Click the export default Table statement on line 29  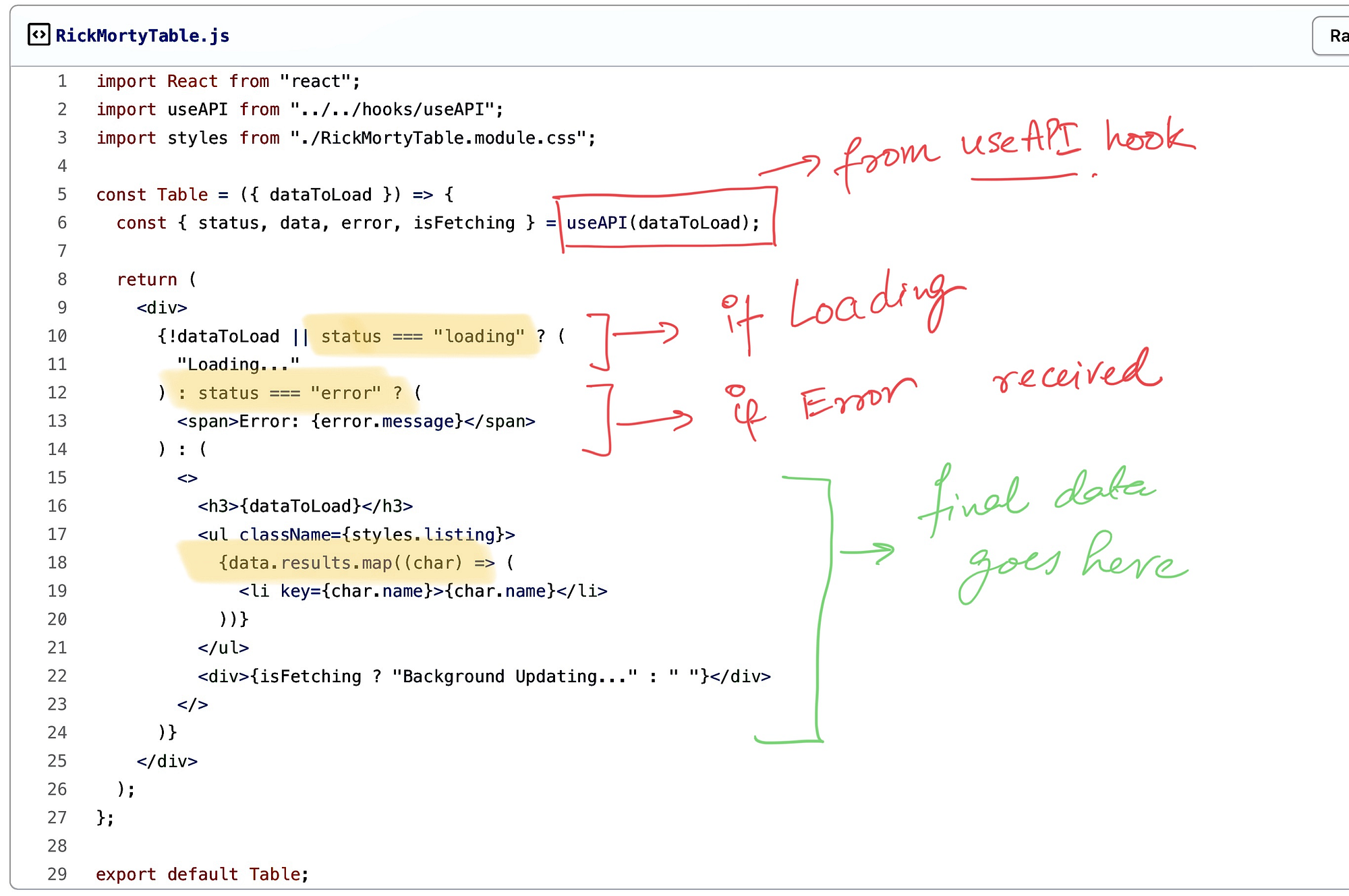[202, 874]
